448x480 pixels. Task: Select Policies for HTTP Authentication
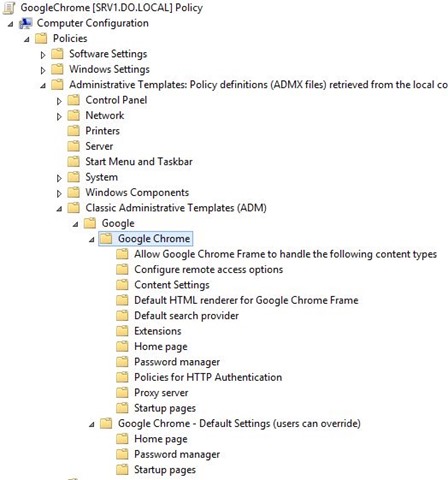coord(208,377)
